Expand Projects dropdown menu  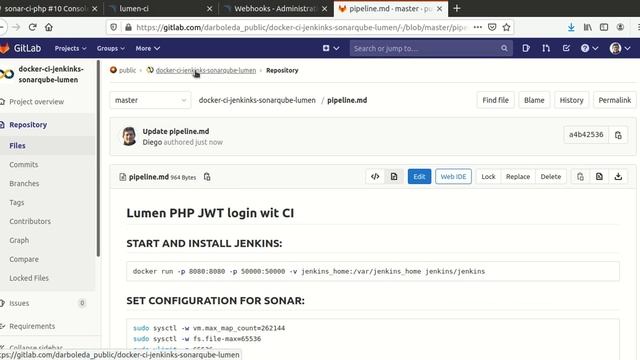70,48
